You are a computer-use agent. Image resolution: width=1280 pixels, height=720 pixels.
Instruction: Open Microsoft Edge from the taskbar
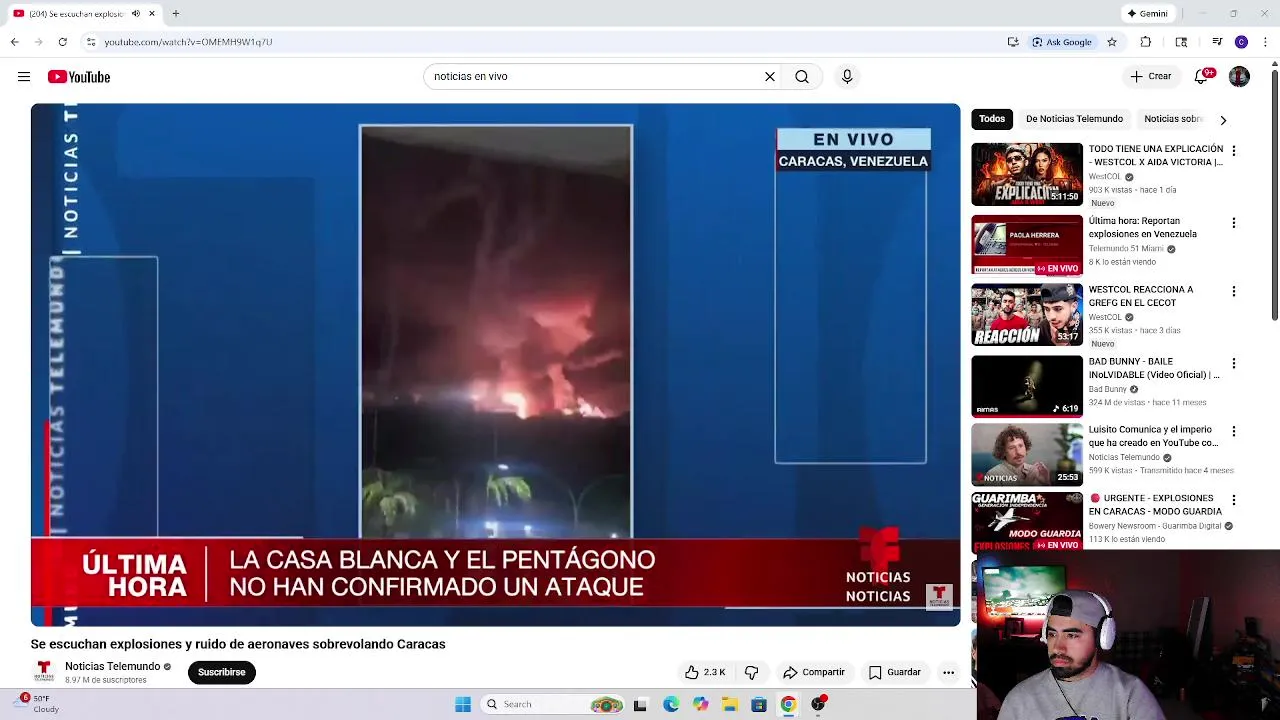point(671,704)
